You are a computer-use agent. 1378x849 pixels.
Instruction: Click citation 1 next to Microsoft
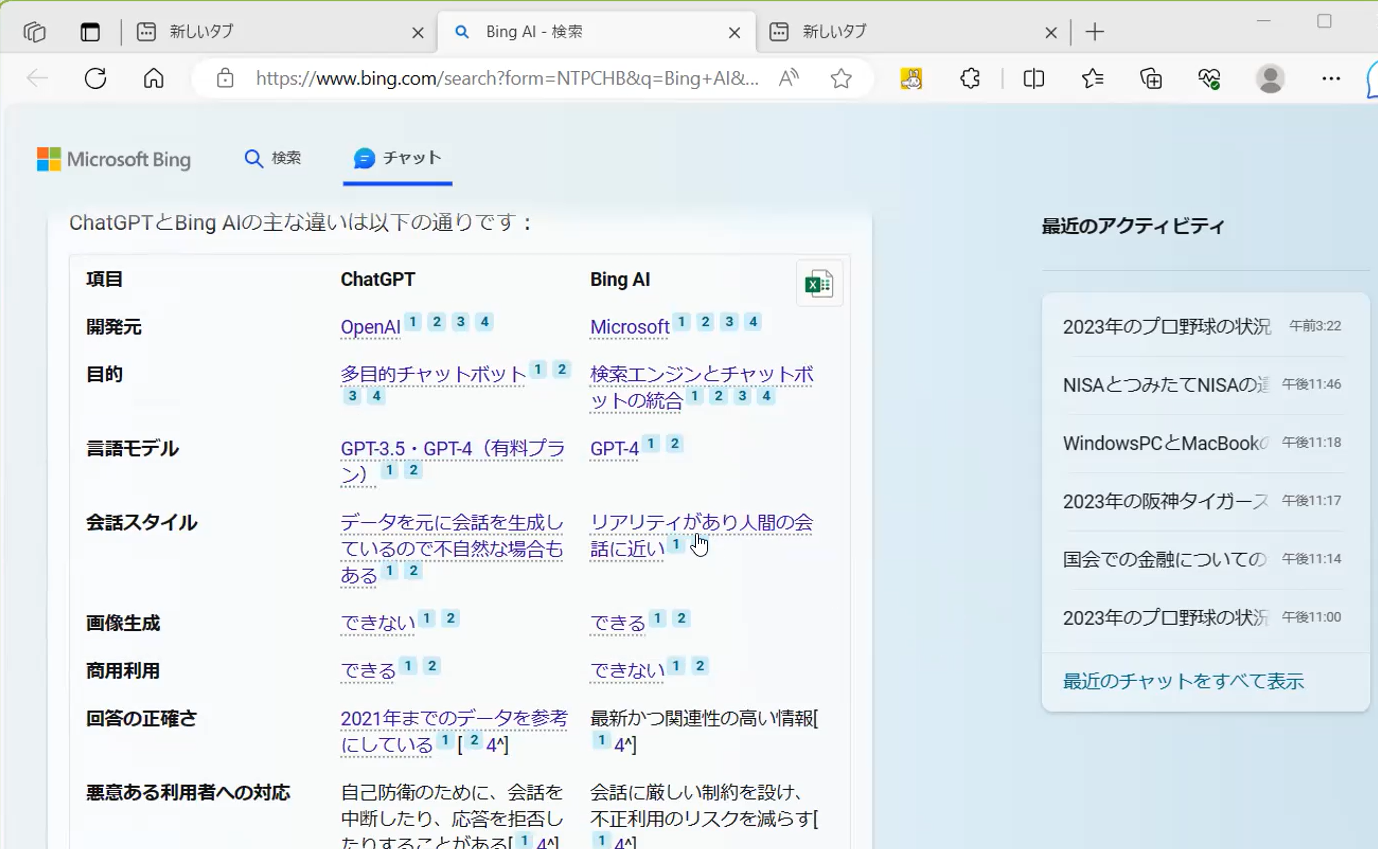(681, 322)
